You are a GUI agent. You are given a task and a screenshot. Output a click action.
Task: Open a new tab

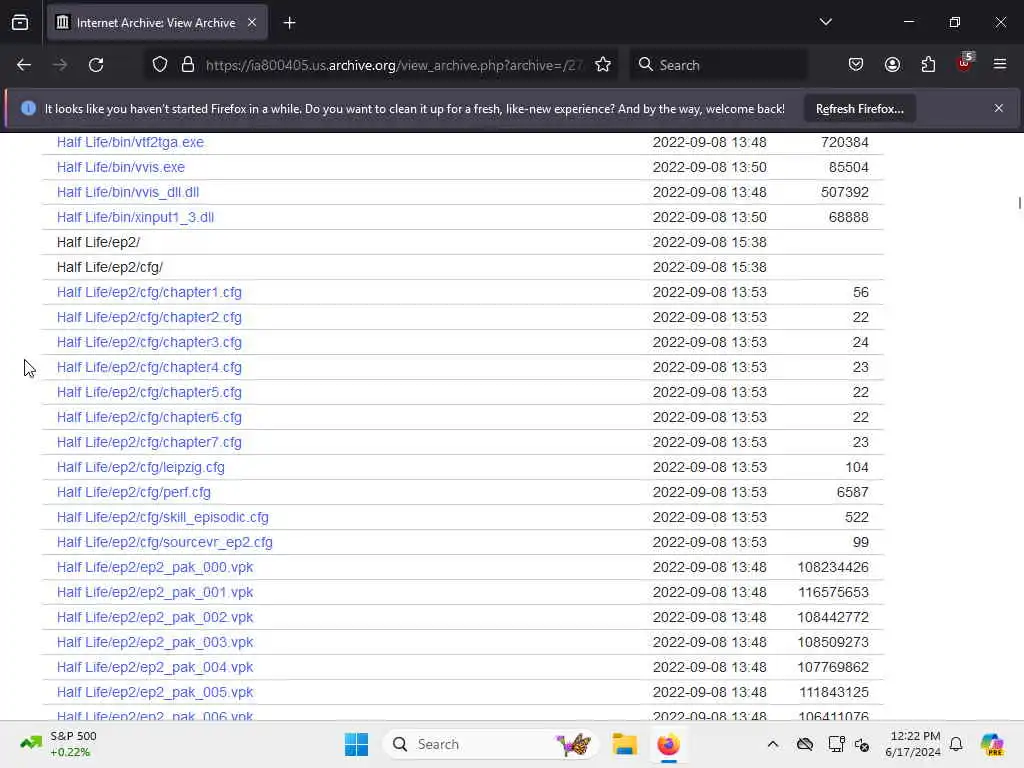(289, 23)
